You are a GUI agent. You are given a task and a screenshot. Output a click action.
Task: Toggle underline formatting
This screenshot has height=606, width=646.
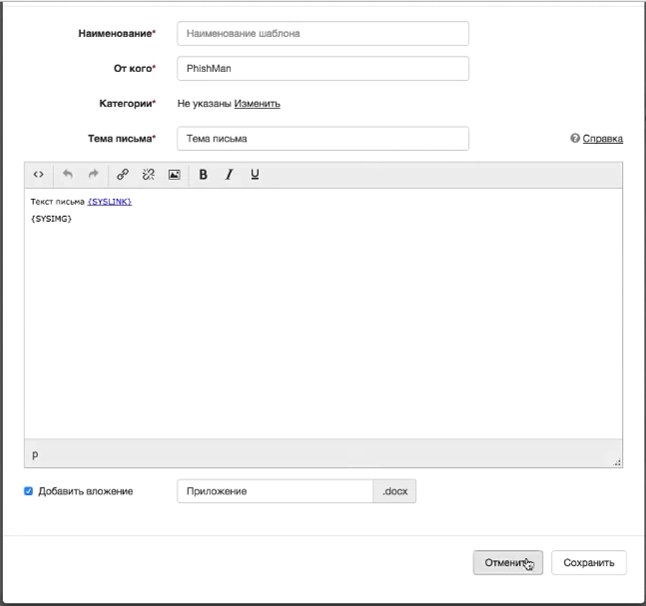pyautogui.click(x=255, y=174)
